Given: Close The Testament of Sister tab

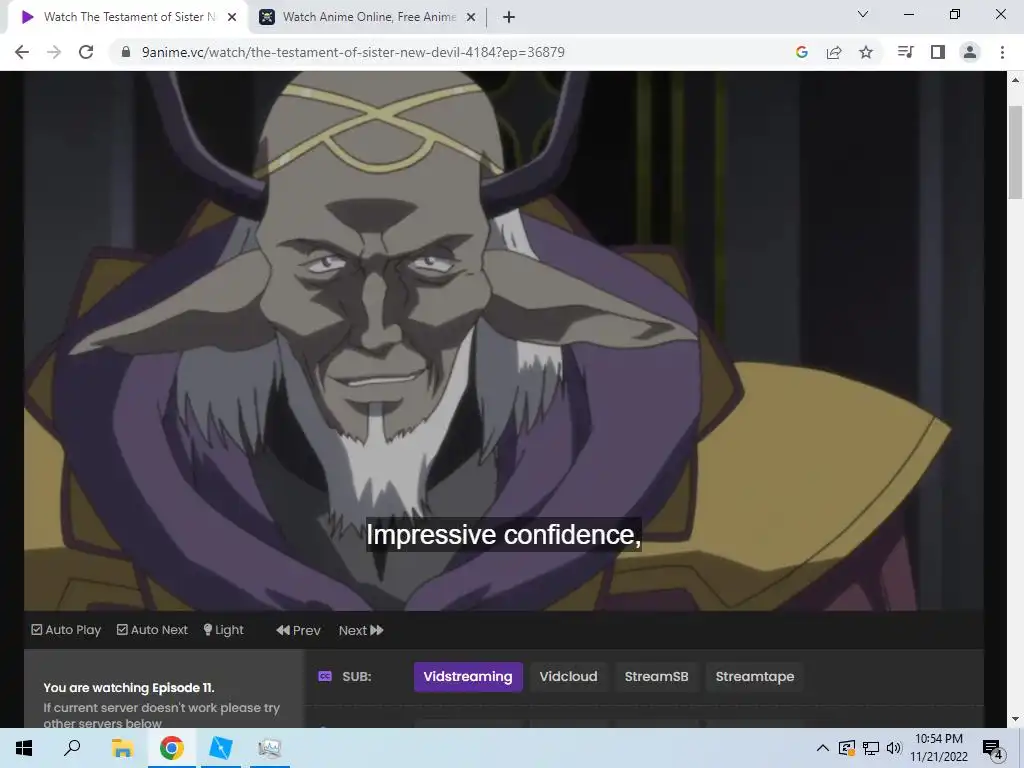Looking at the screenshot, I should click(232, 17).
